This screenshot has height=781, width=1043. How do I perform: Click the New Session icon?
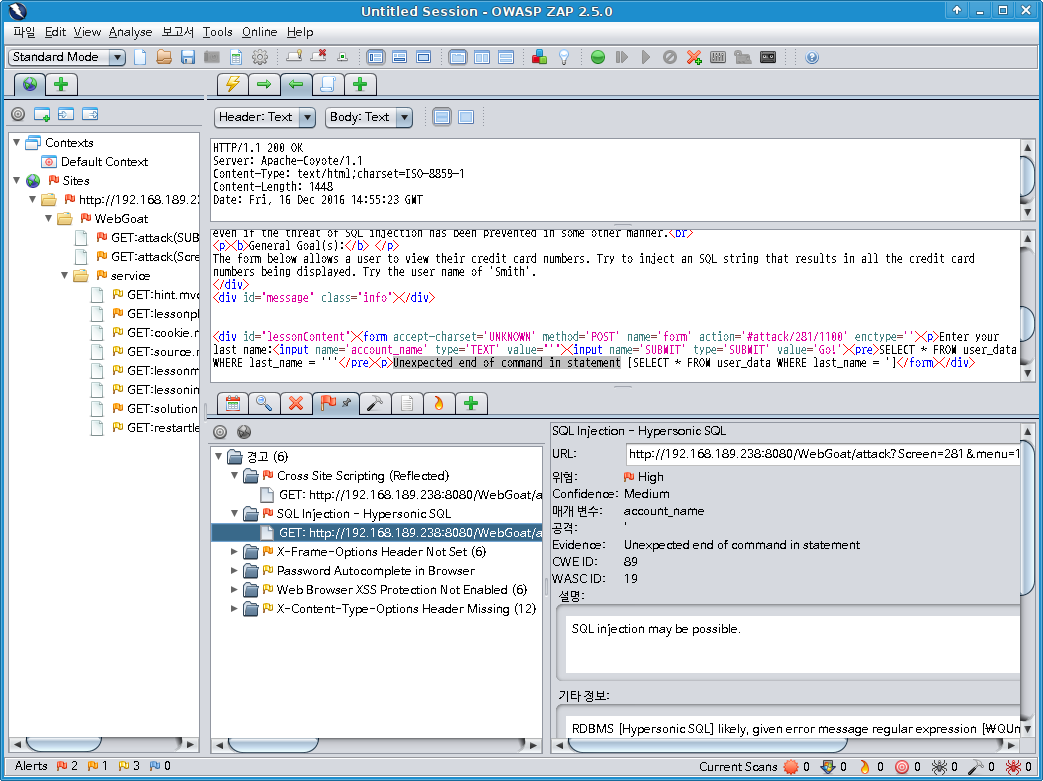pyautogui.click(x=140, y=57)
